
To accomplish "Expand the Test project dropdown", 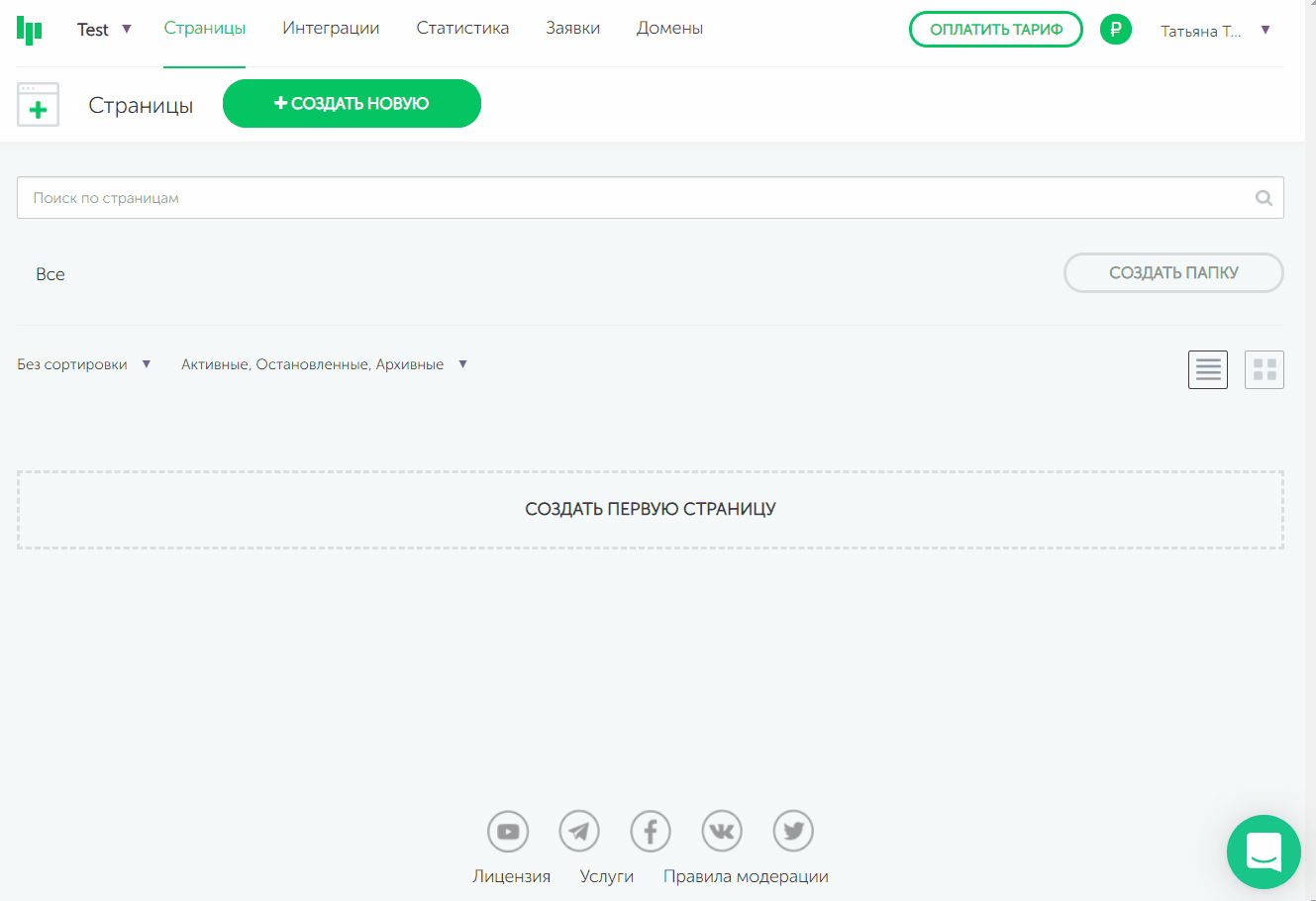I will [x=104, y=30].
